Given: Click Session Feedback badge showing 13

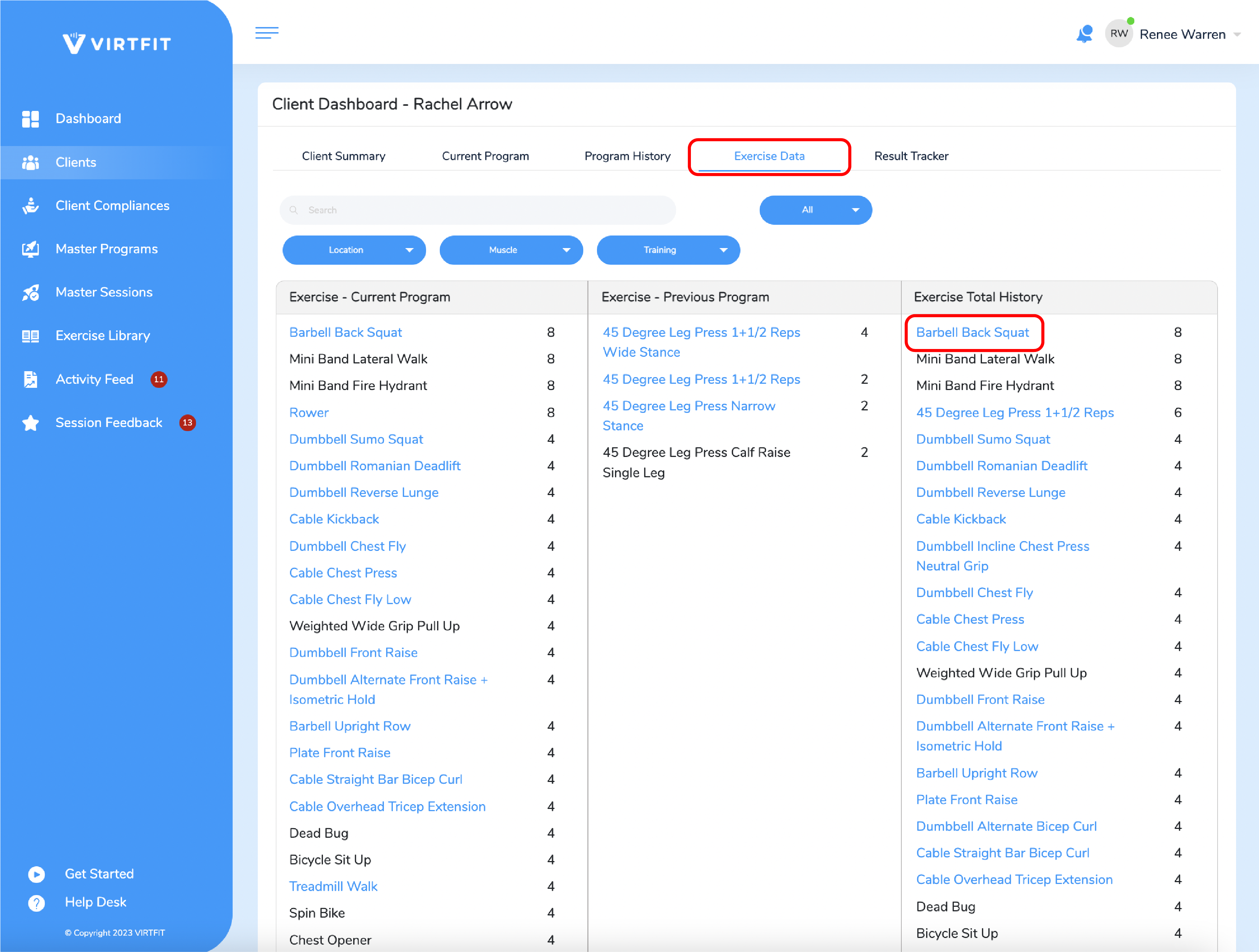Looking at the screenshot, I should click(x=187, y=423).
